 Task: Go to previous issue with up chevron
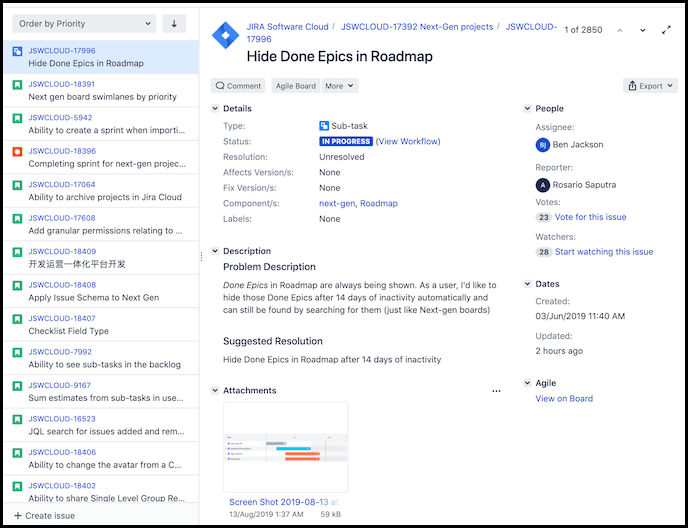click(x=620, y=30)
